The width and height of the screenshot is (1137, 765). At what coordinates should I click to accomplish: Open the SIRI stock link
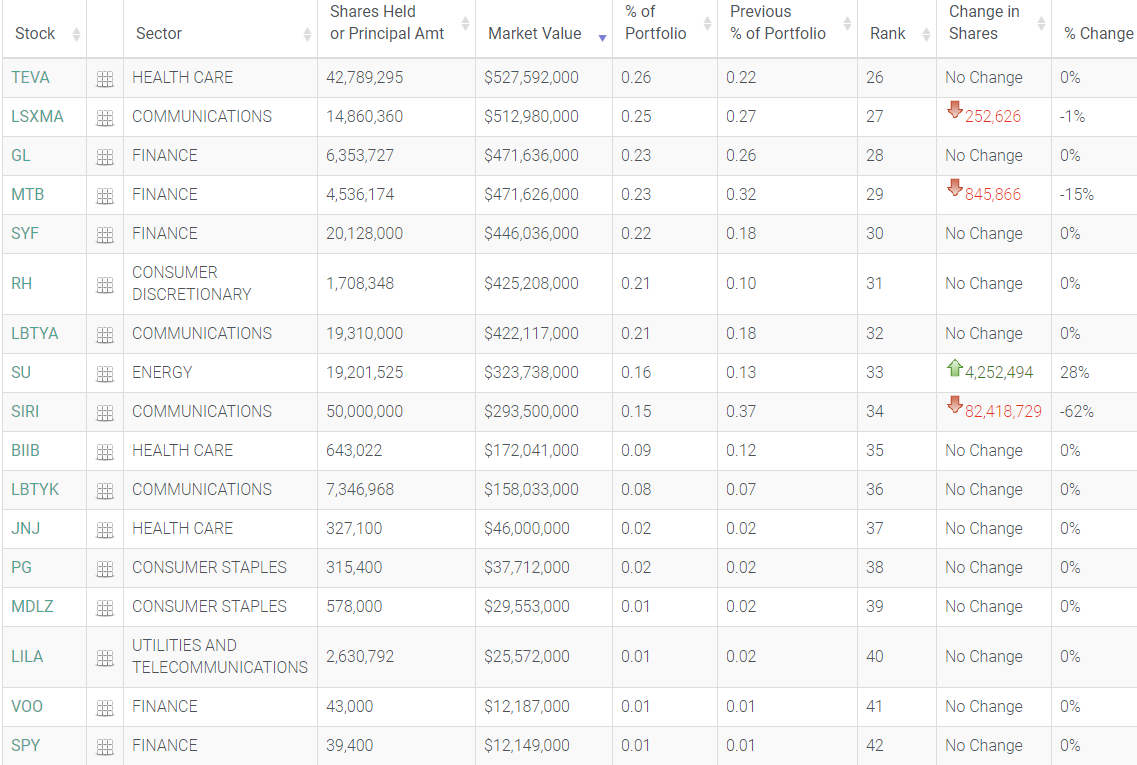(x=25, y=412)
